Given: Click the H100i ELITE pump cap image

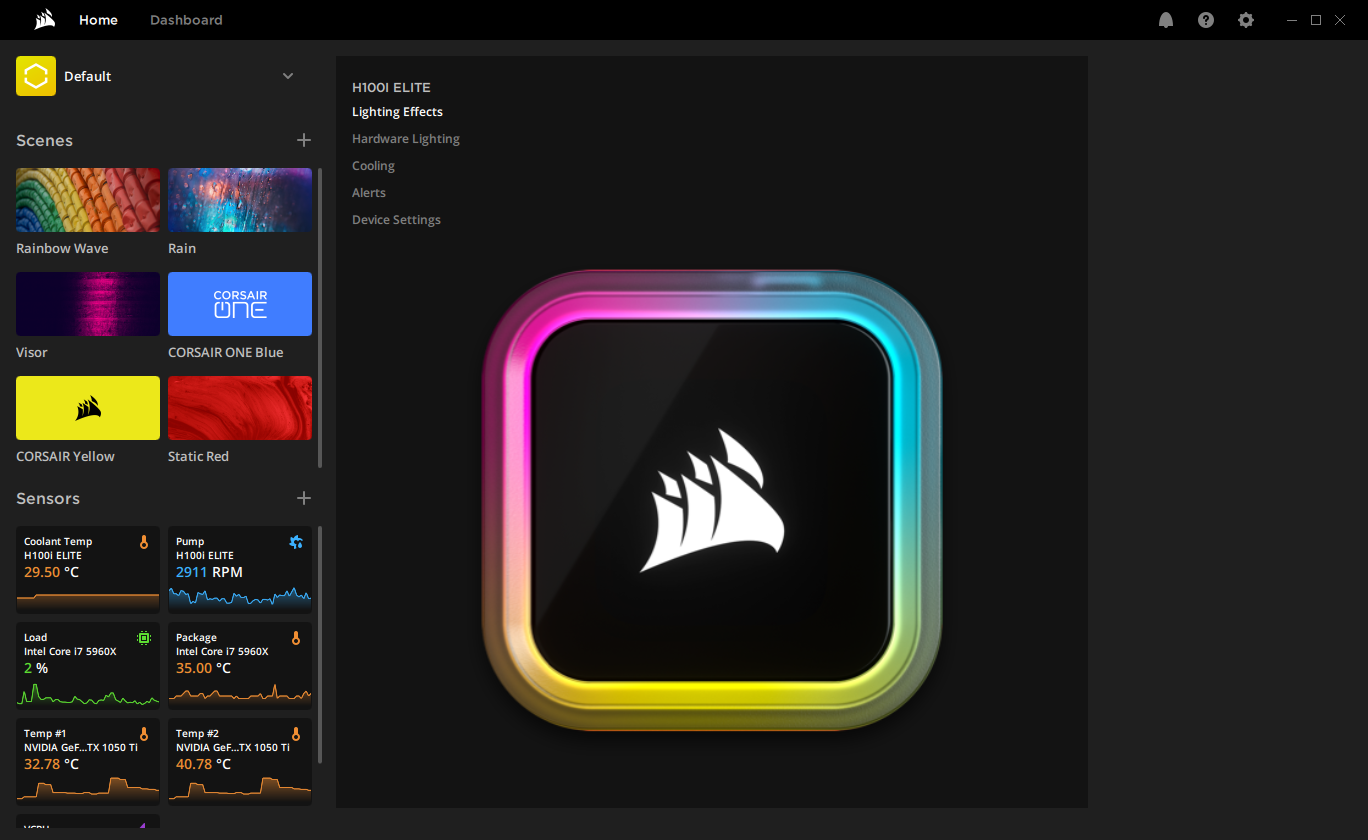Looking at the screenshot, I should point(712,500).
